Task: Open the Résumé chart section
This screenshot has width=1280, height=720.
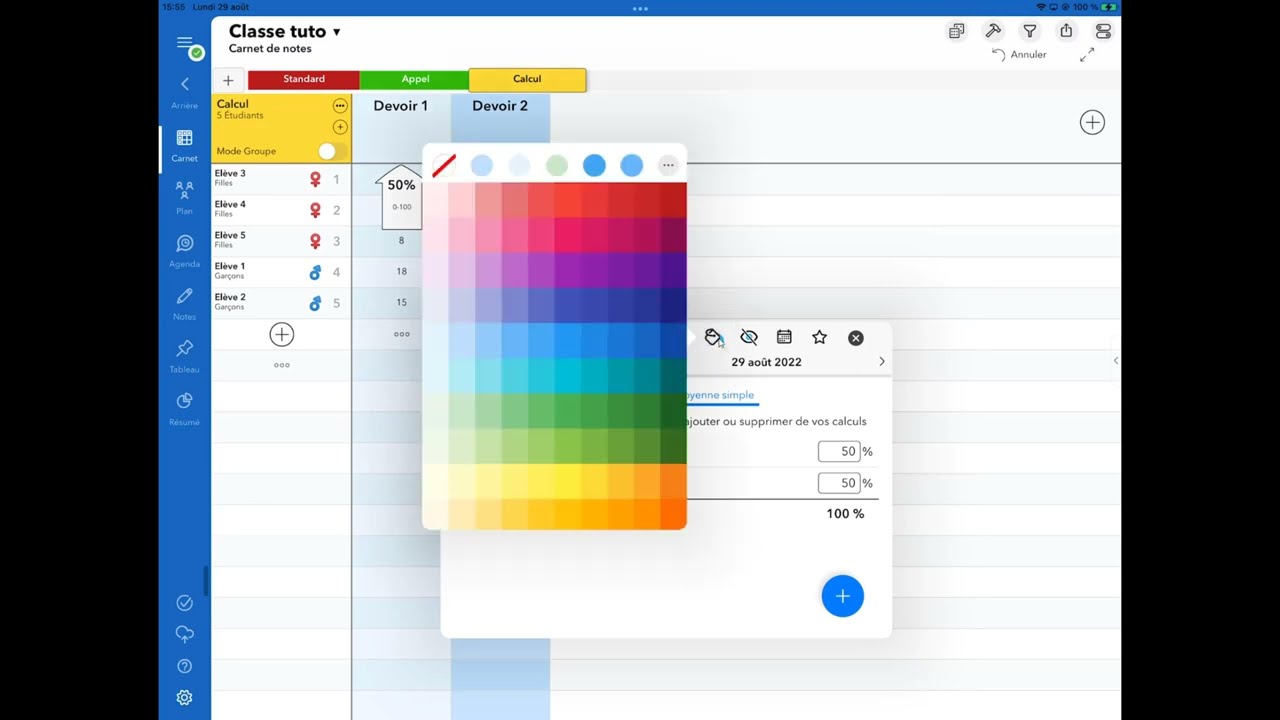Action: tap(184, 408)
